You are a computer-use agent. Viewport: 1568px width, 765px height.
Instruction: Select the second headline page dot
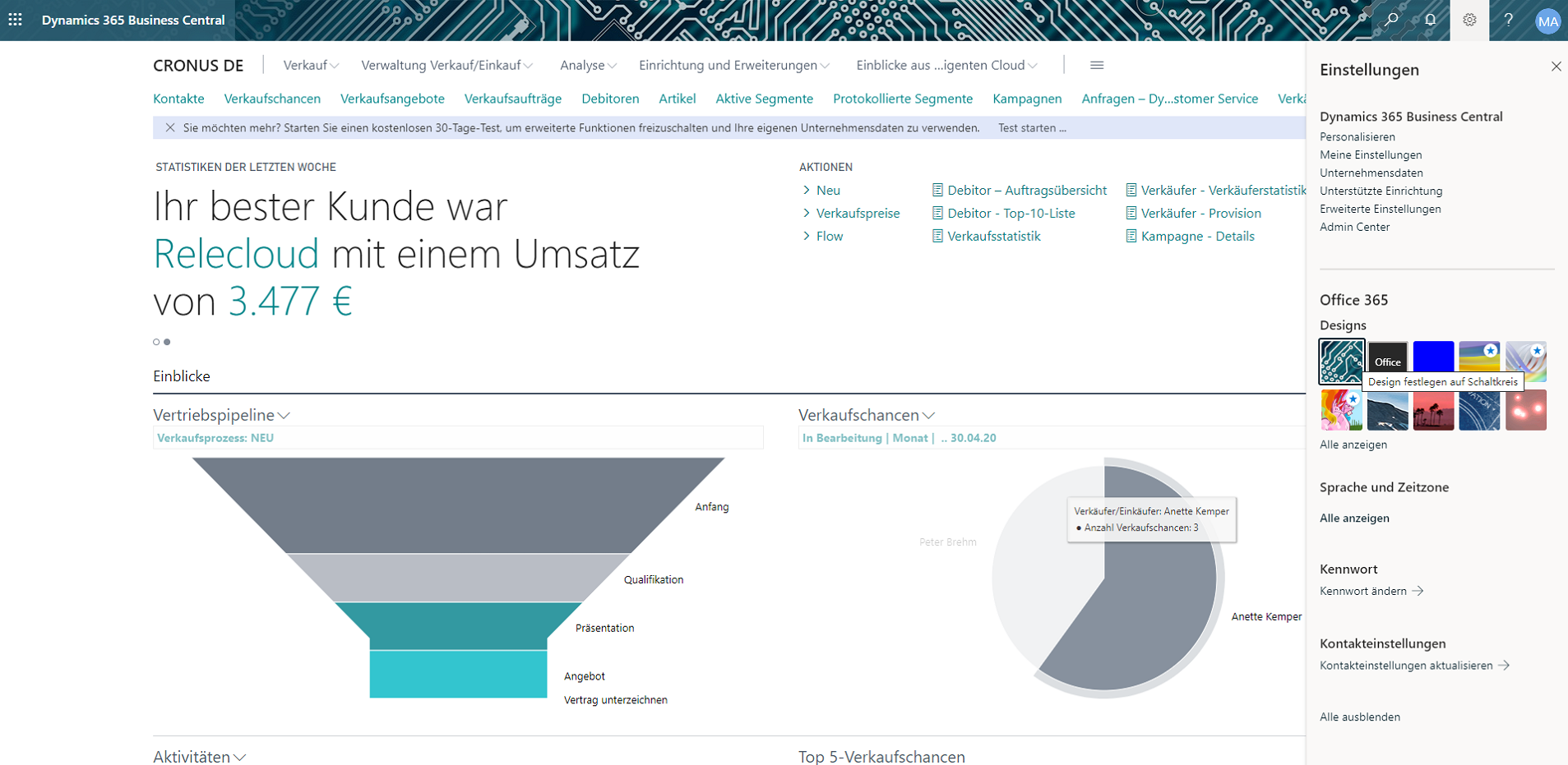coord(167,342)
